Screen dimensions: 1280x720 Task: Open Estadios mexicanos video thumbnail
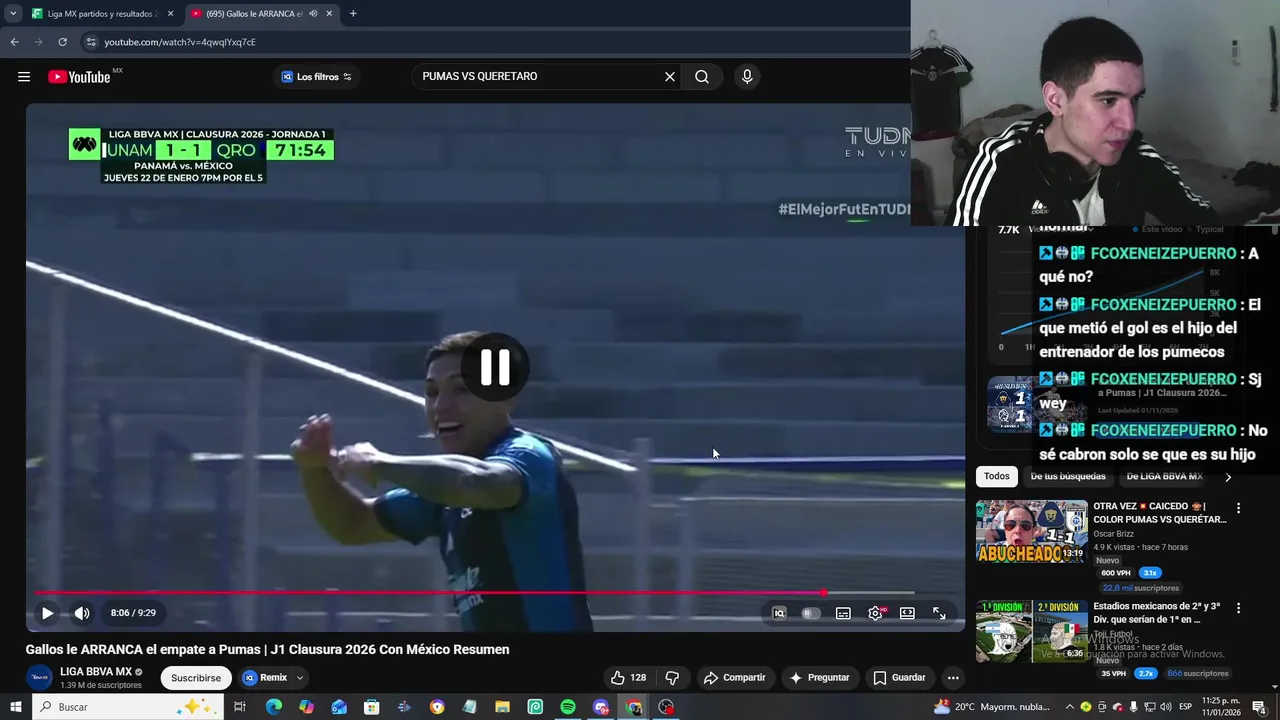[x=1031, y=631]
